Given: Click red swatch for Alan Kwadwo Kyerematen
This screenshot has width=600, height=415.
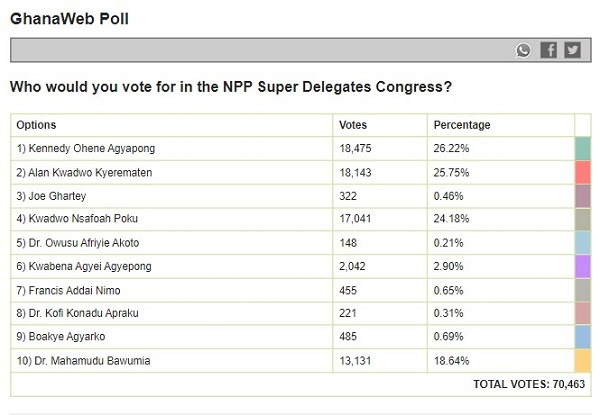Looking at the screenshot, I should 582,172.
